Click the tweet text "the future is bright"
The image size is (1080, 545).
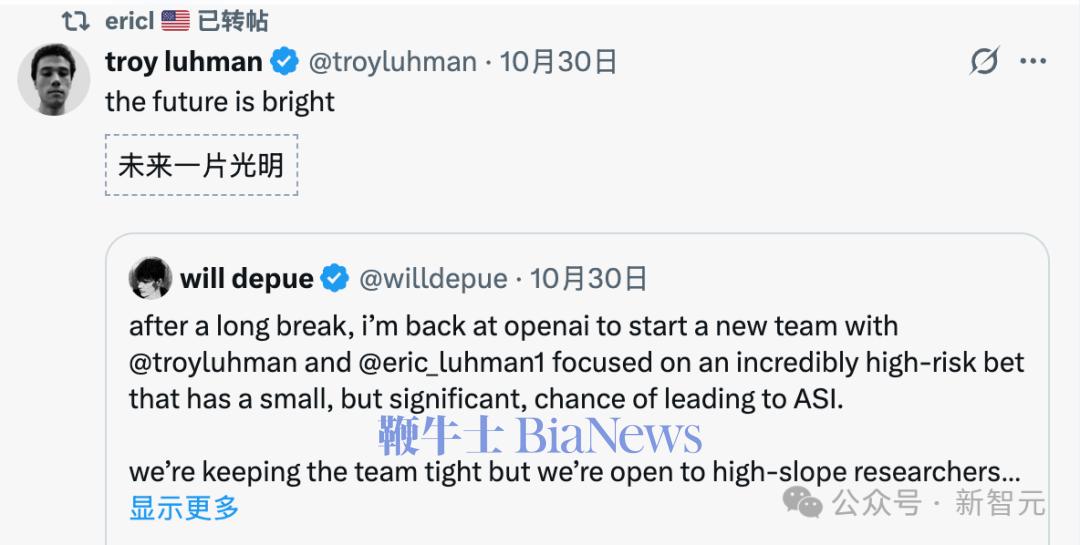pyautogui.click(x=220, y=102)
